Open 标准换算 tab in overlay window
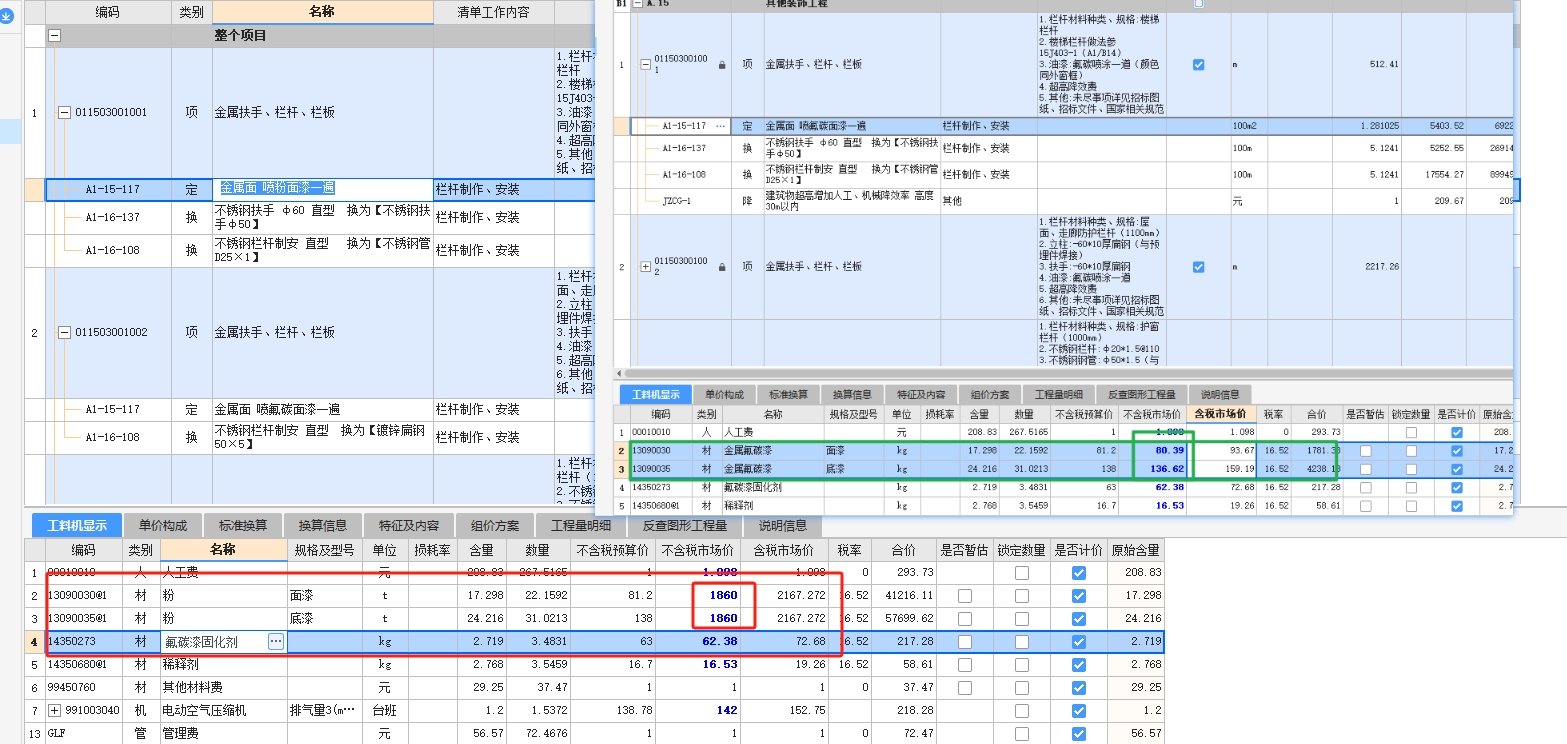Screen dimensions: 1567x744 [x=790, y=394]
